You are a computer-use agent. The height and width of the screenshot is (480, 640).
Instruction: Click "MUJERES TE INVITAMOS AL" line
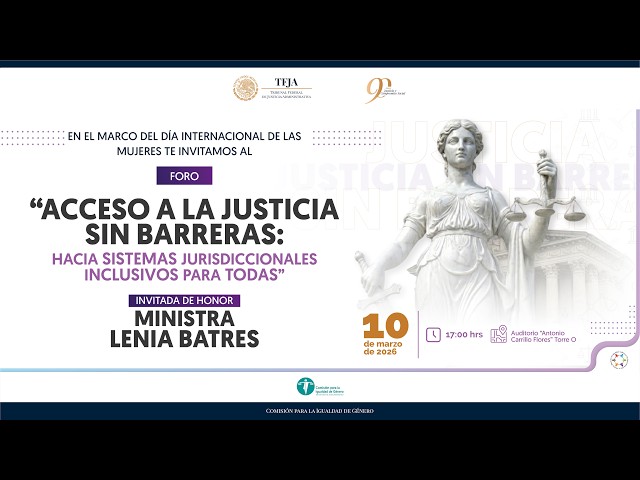click(184, 151)
